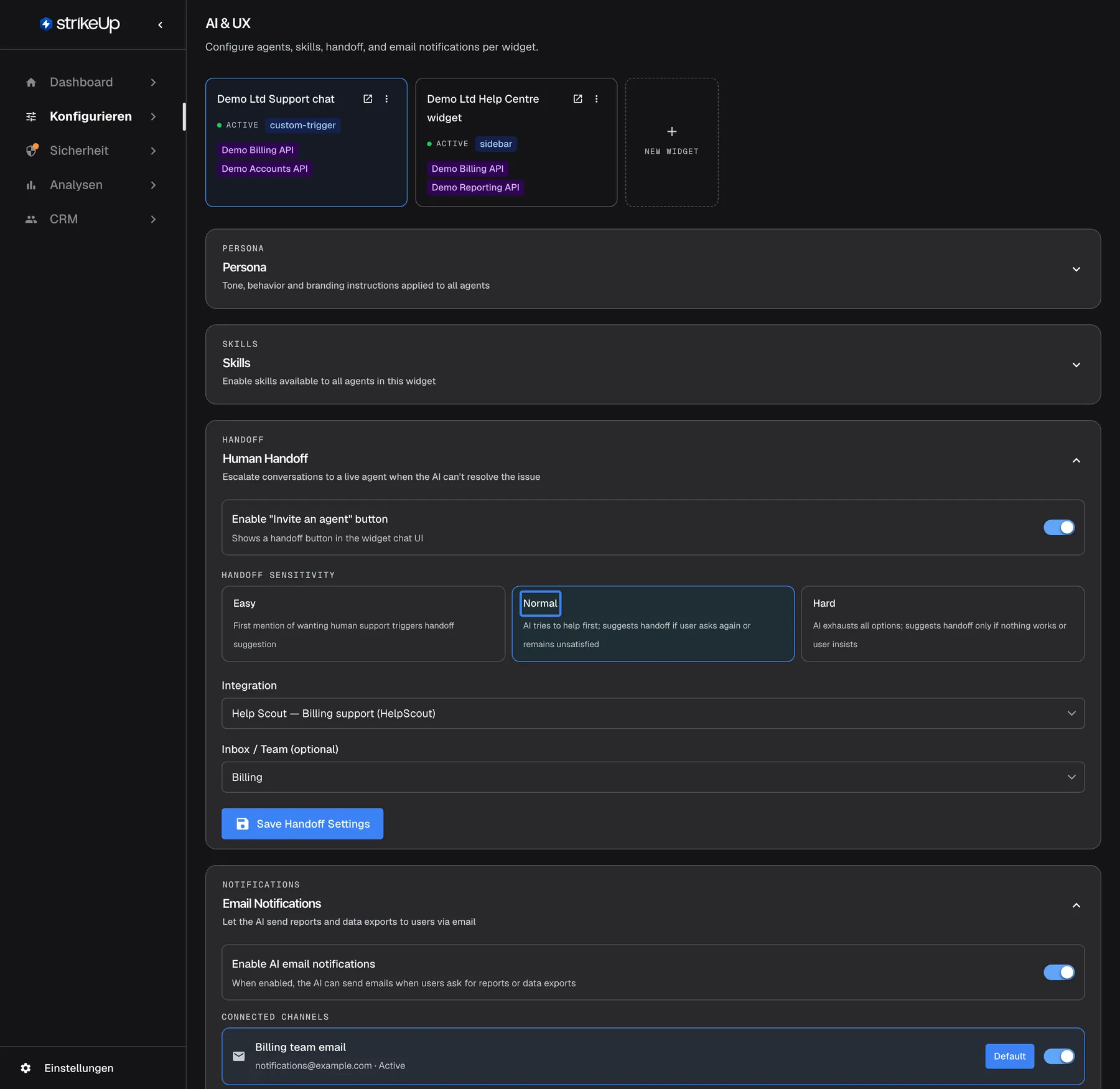
Task: Collapse the sidebar with the chevron icon
Action: (x=161, y=25)
